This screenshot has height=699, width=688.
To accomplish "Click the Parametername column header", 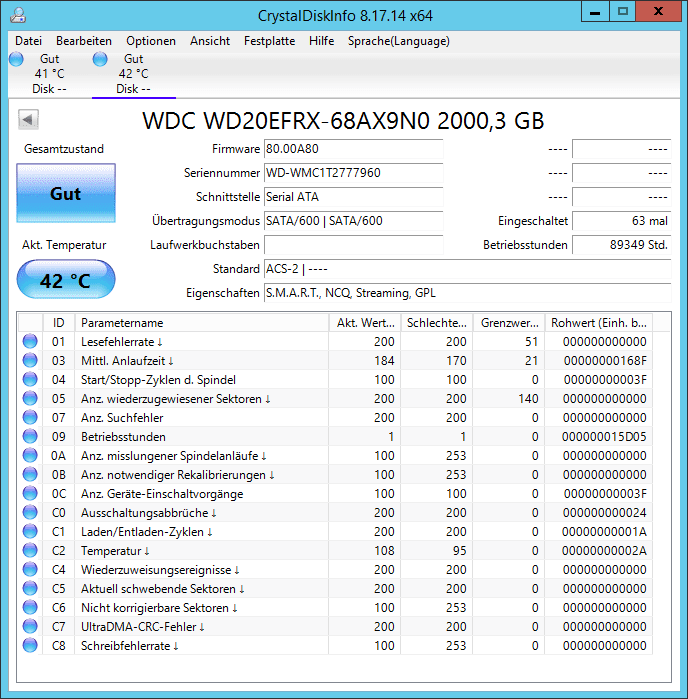I will tap(202, 323).
